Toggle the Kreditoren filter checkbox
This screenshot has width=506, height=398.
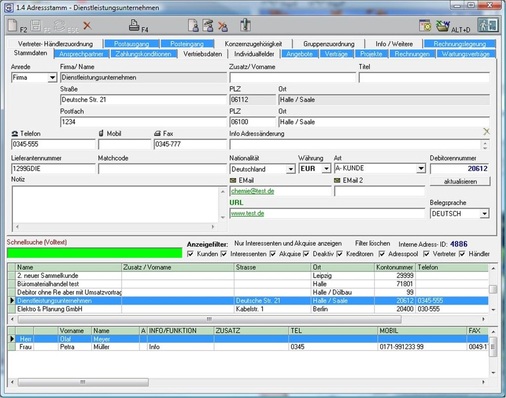coord(339,254)
